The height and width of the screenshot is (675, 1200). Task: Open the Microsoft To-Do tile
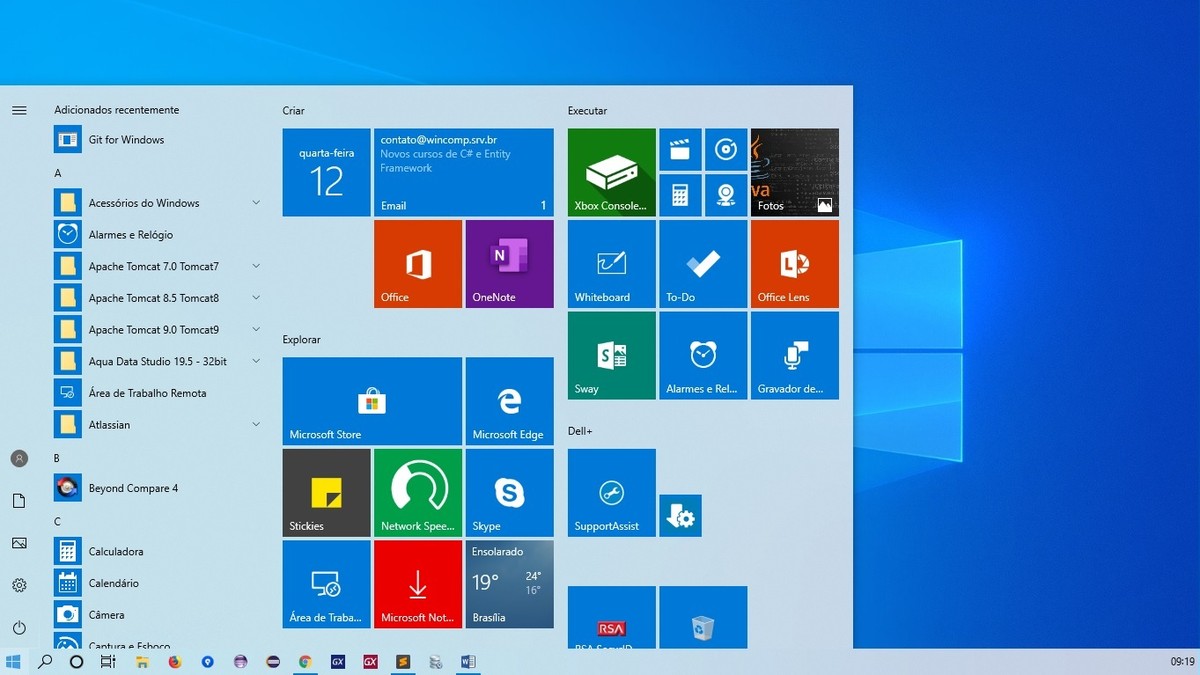[702, 263]
